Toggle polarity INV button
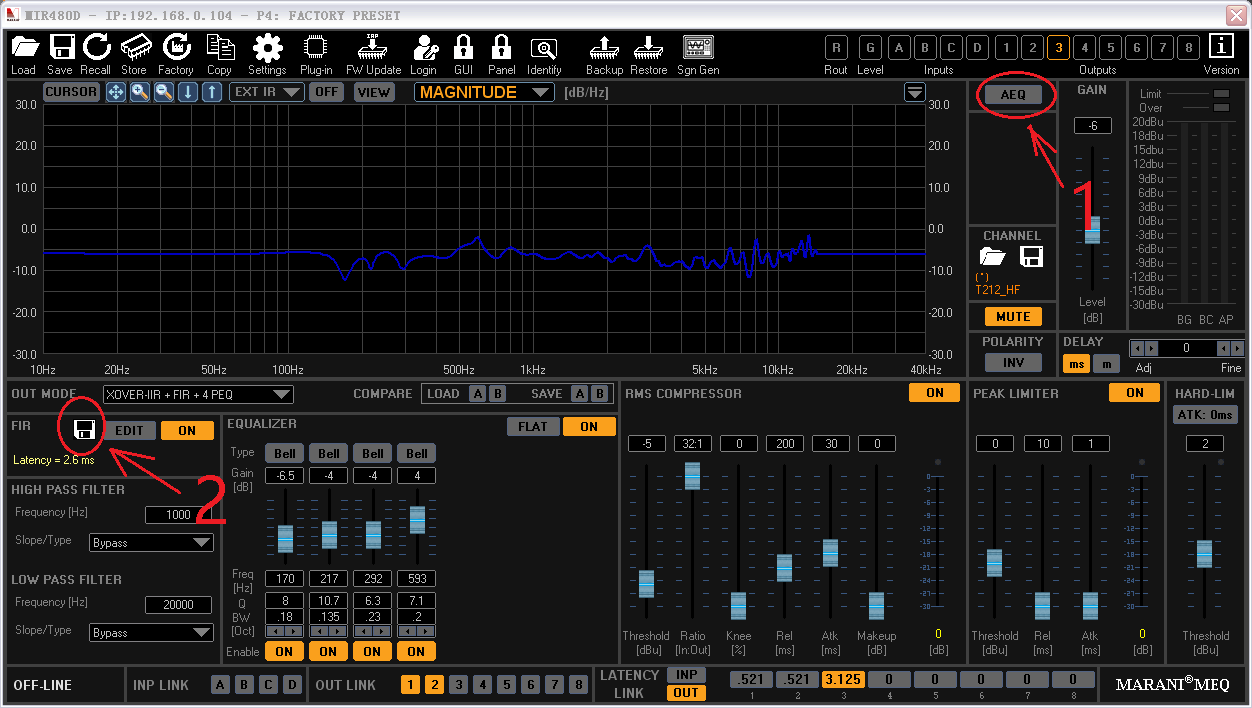 1012,363
